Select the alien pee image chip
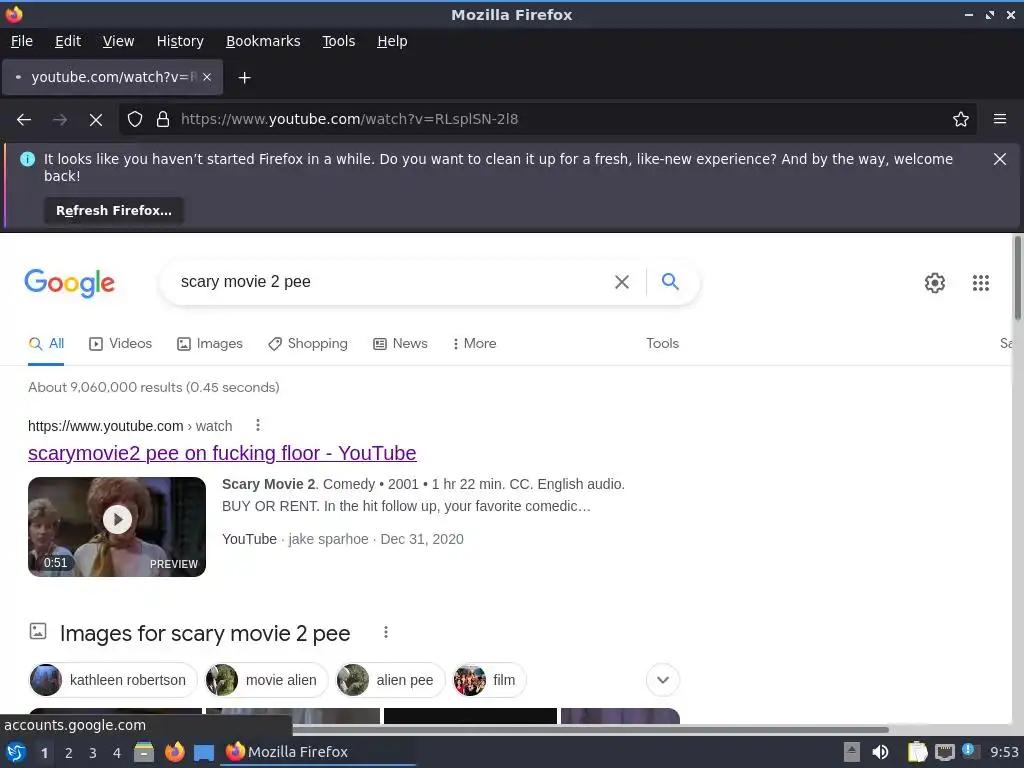Viewport: 1024px width, 768px height. [x=390, y=680]
